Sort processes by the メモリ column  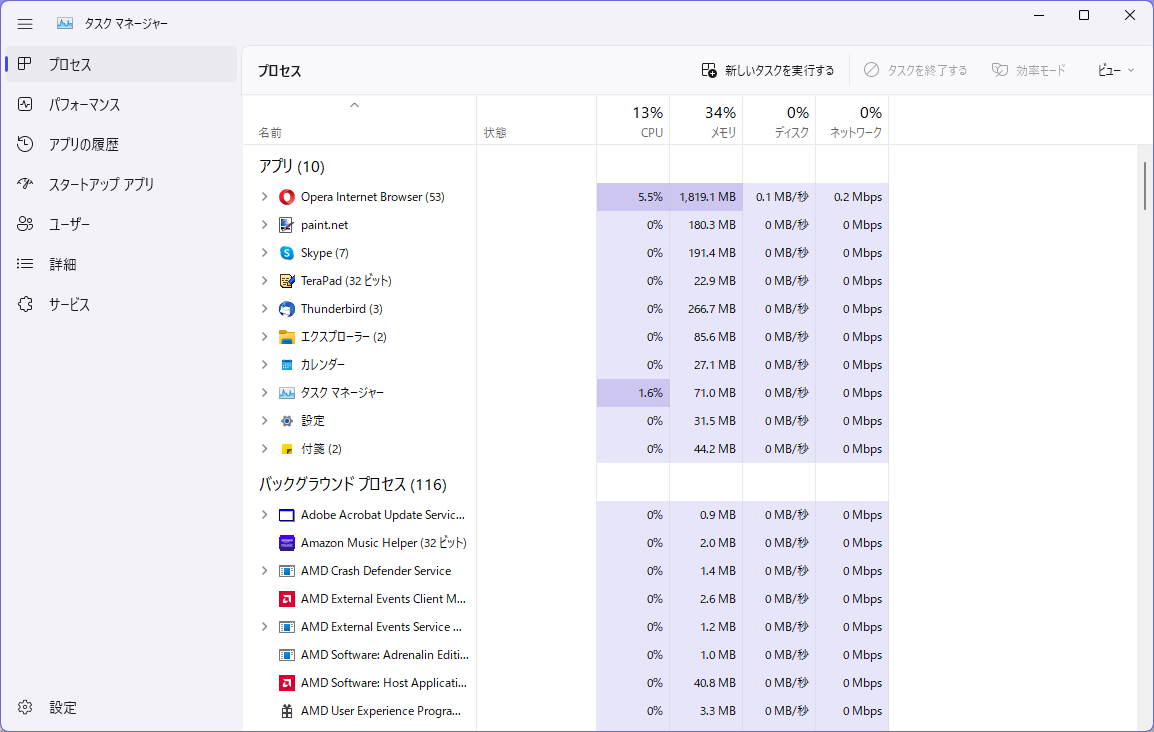(x=706, y=120)
